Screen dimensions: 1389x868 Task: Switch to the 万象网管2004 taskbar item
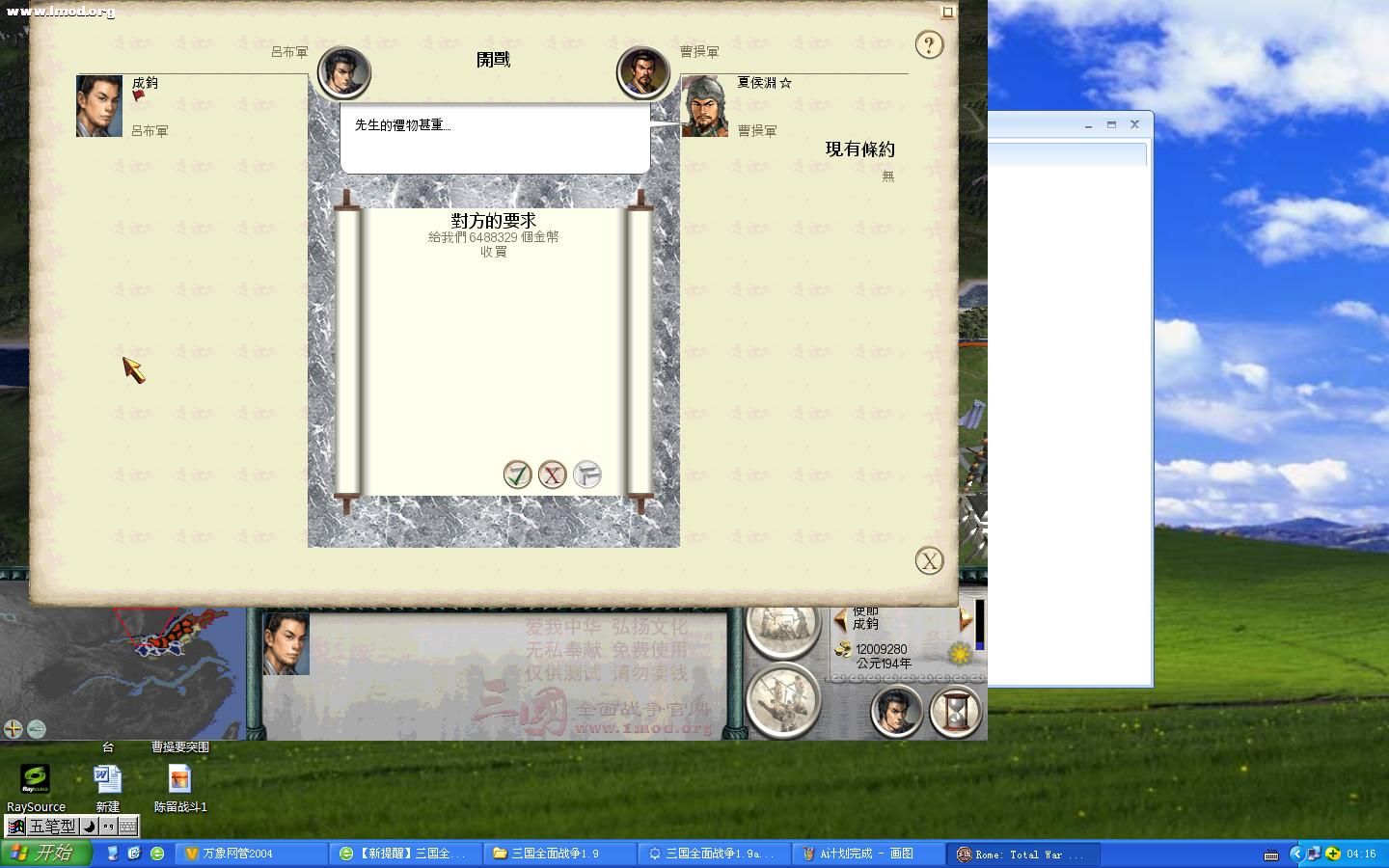251,854
